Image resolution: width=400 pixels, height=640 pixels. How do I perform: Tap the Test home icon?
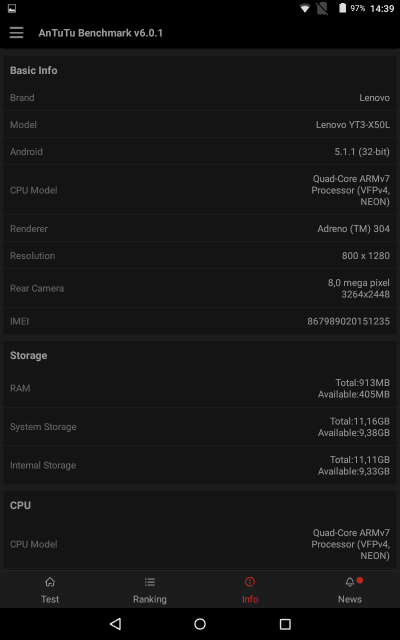tap(50, 582)
